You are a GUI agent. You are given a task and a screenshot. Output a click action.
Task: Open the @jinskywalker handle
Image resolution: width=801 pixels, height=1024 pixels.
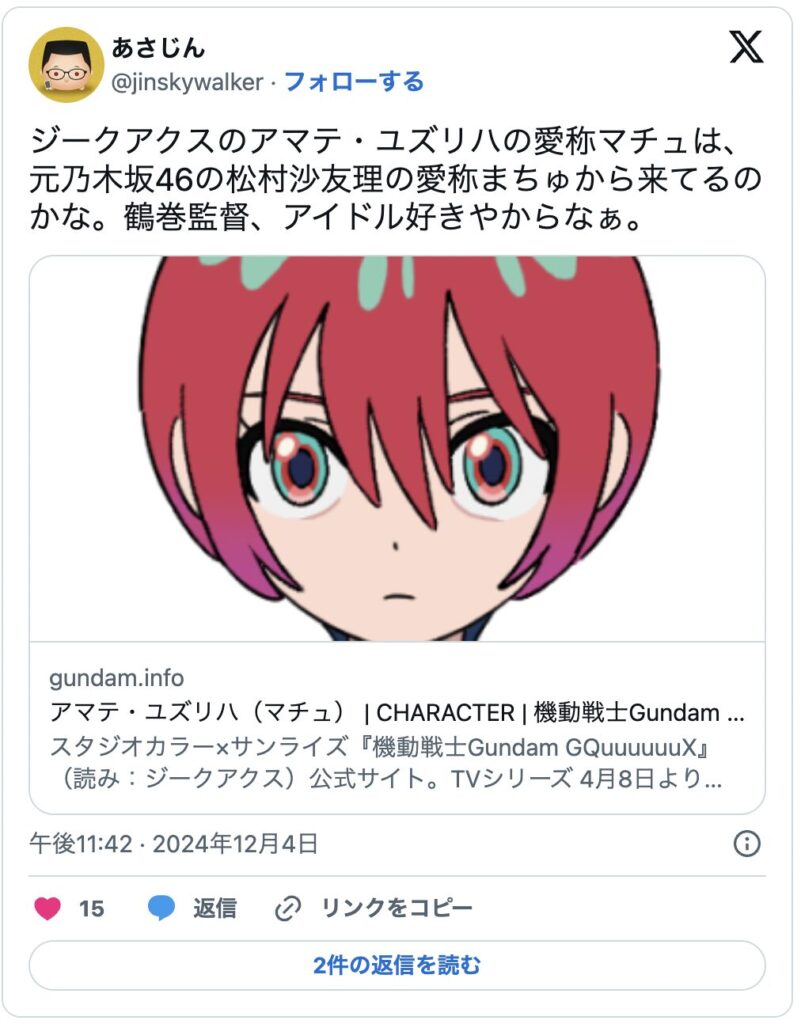[187, 82]
